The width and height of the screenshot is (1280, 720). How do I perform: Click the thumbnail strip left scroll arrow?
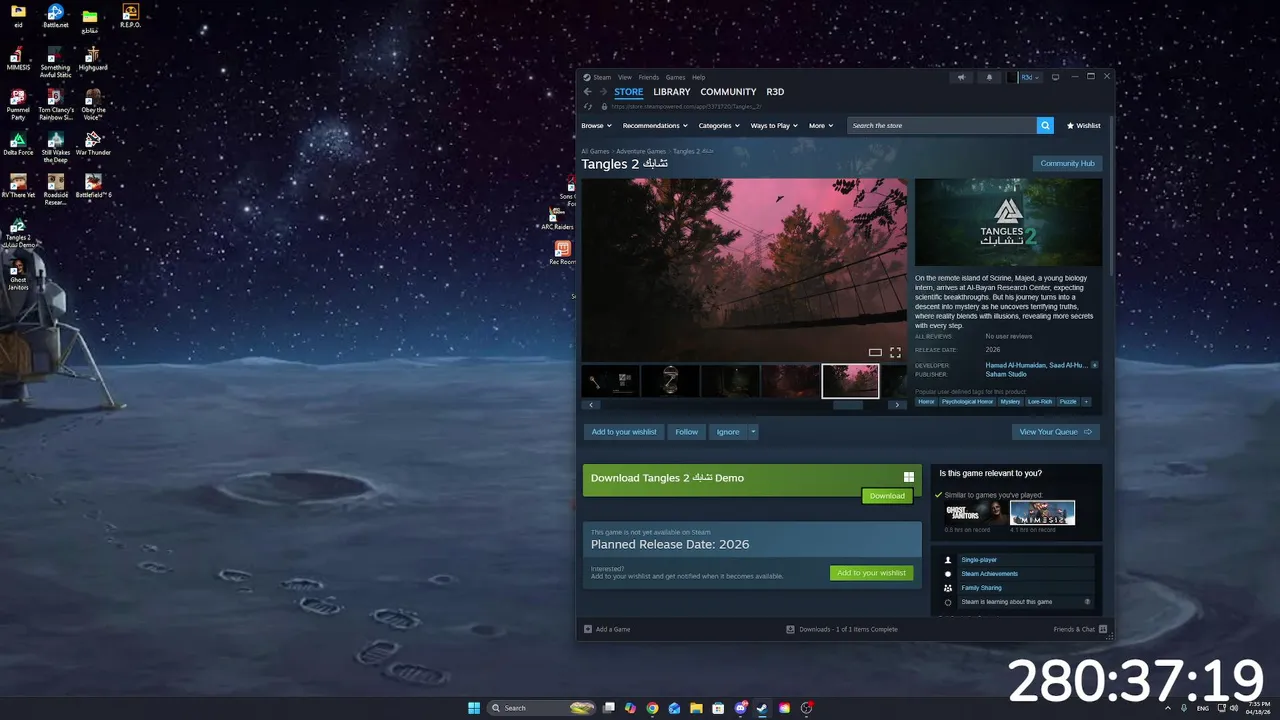591,405
